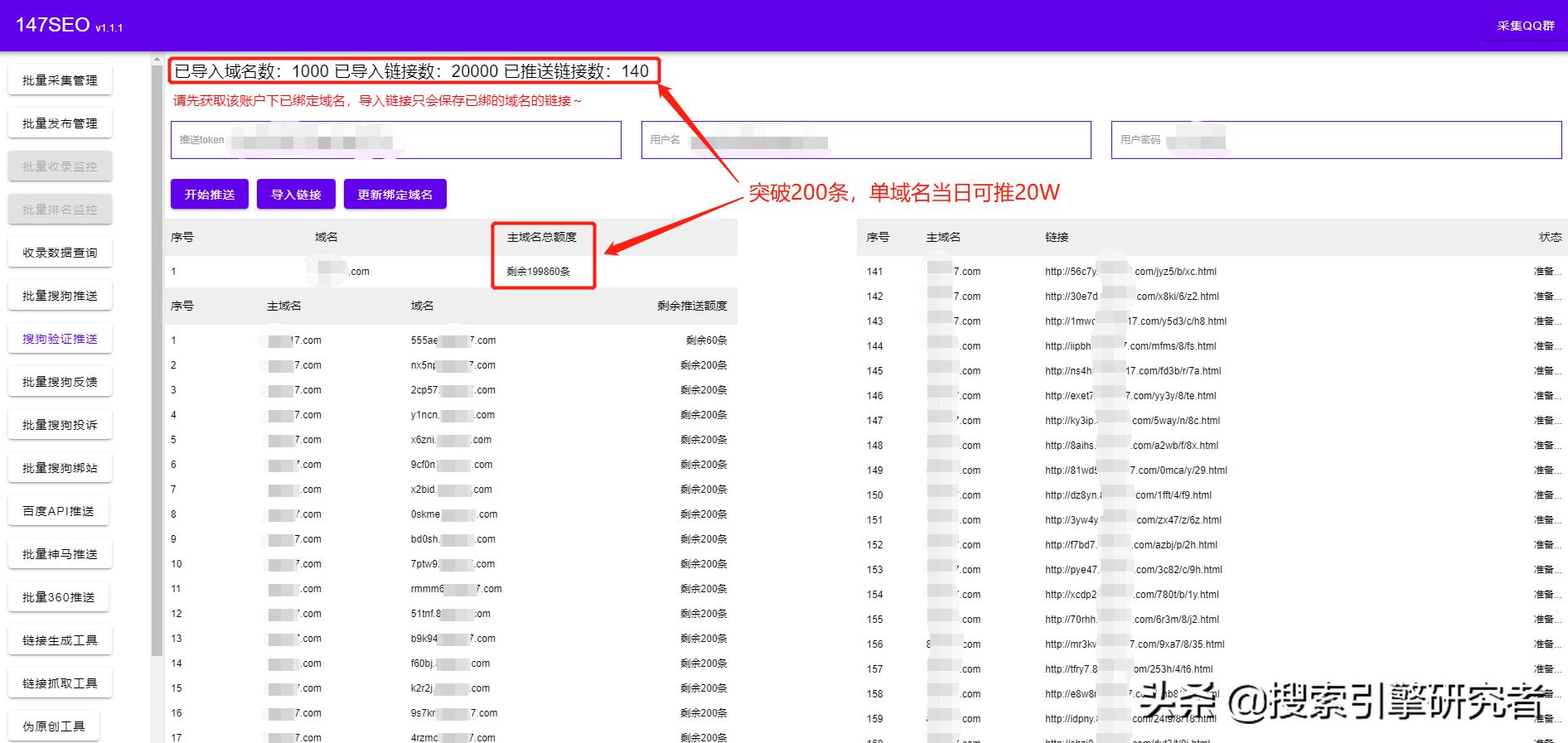This screenshot has width=1568, height=743.
Task: Open 批量搜狗反馈 page
Action: [x=60, y=382]
